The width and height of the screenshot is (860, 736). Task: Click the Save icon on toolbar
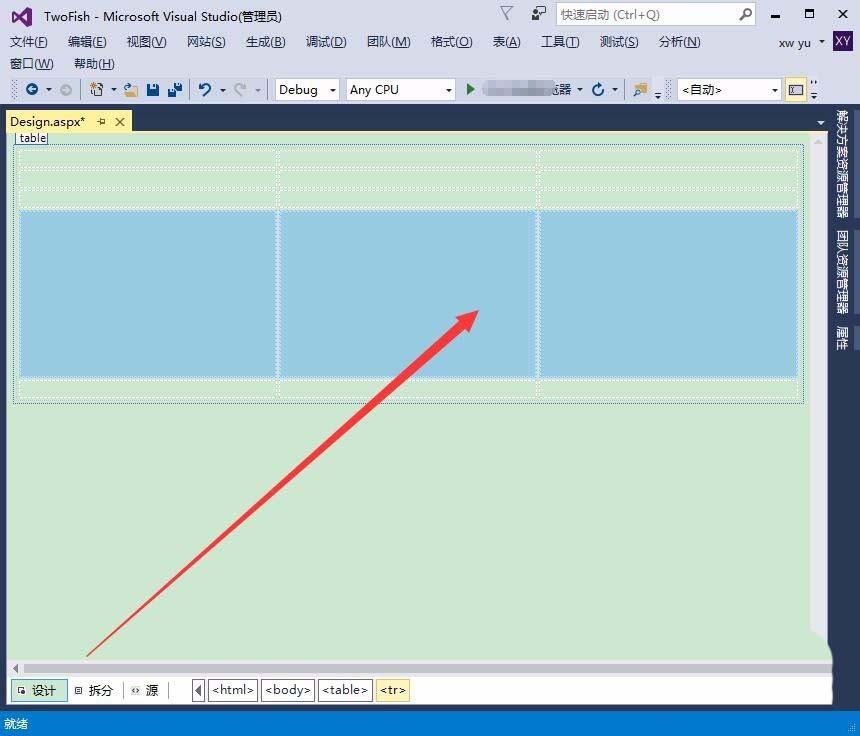(x=150, y=89)
